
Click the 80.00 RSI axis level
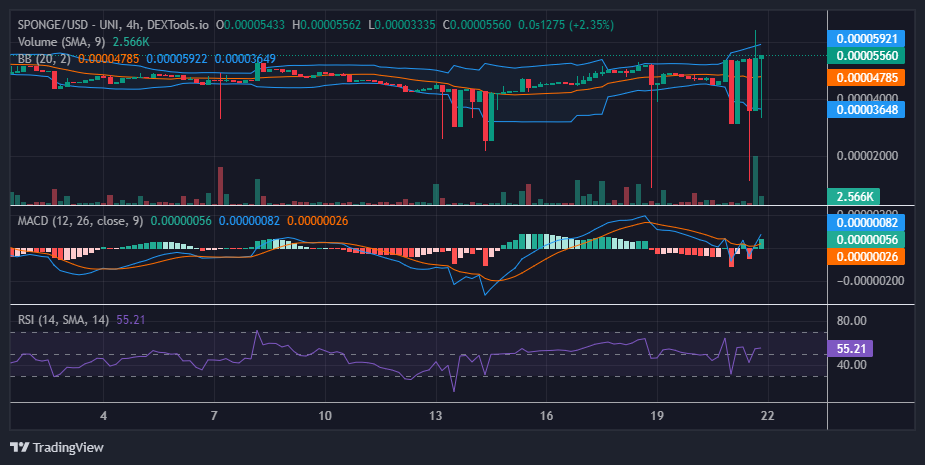(x=852, y=321)
